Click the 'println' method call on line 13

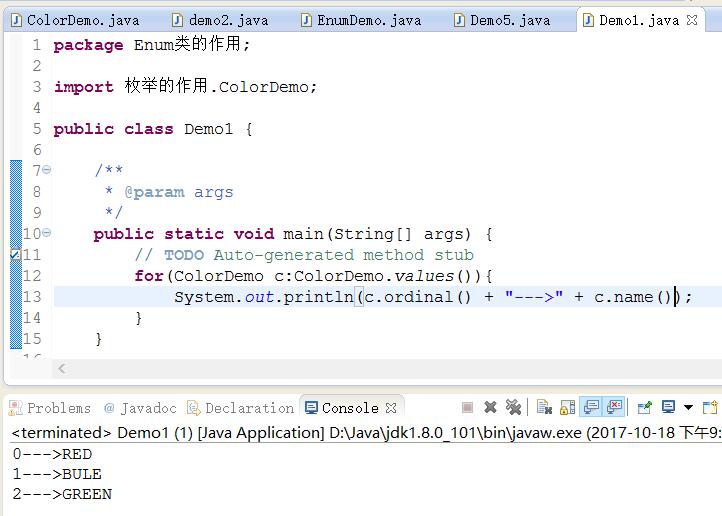[318, 297]
